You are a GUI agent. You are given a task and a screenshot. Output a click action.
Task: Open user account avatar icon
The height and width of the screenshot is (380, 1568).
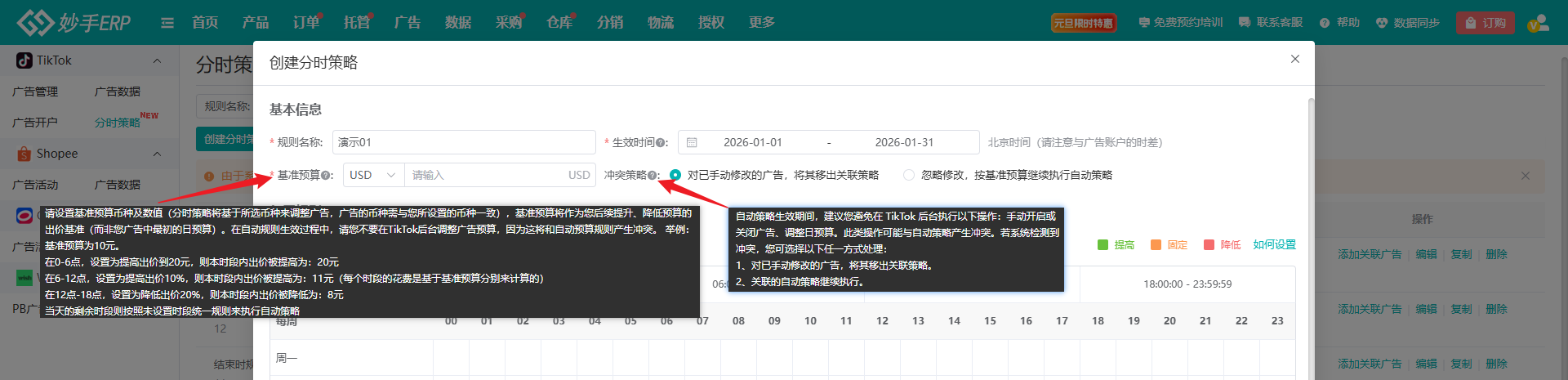(1538, 23)
